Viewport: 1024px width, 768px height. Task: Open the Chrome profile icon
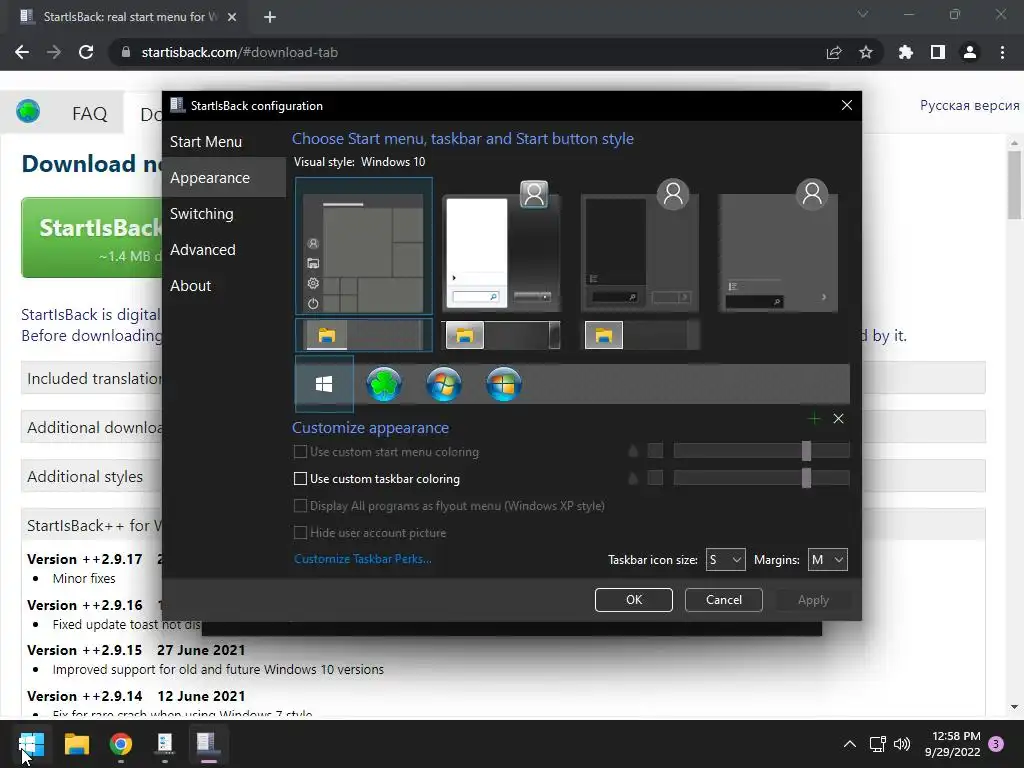point(970,52)
